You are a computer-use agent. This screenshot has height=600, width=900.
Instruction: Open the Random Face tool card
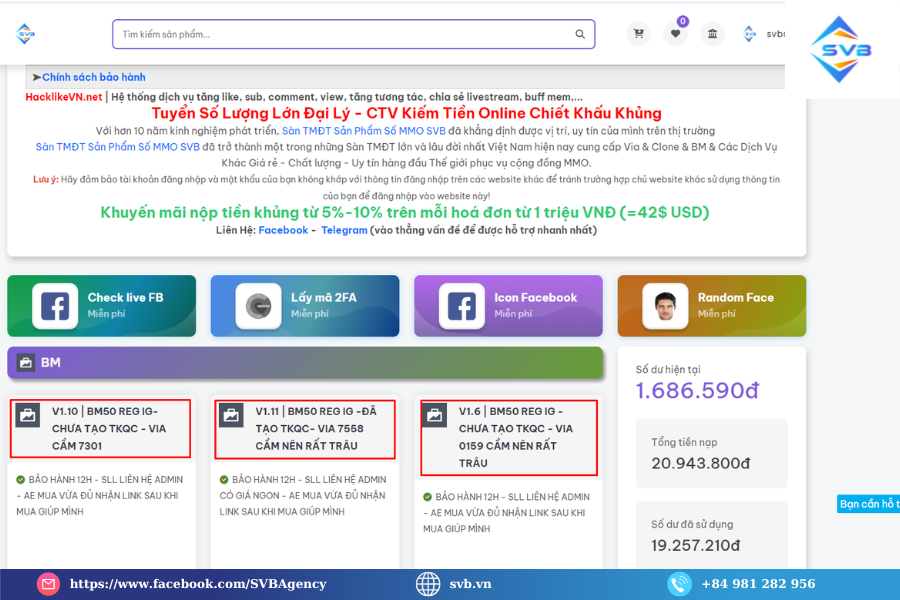pos(712,306)
